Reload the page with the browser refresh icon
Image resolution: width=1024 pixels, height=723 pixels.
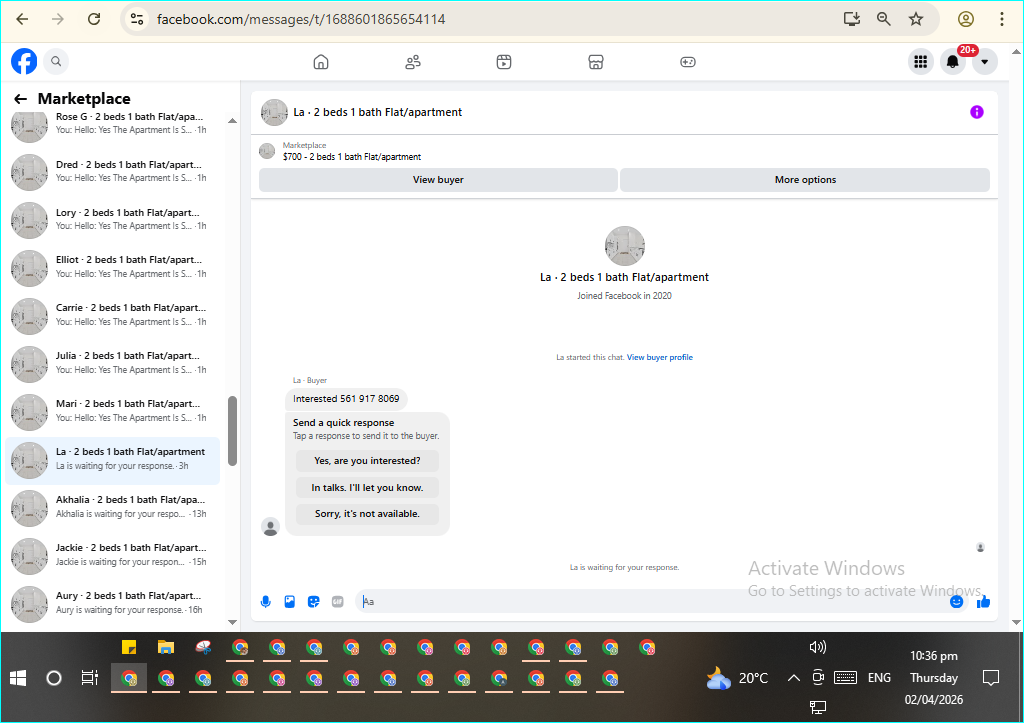click(x=94, y=19)
